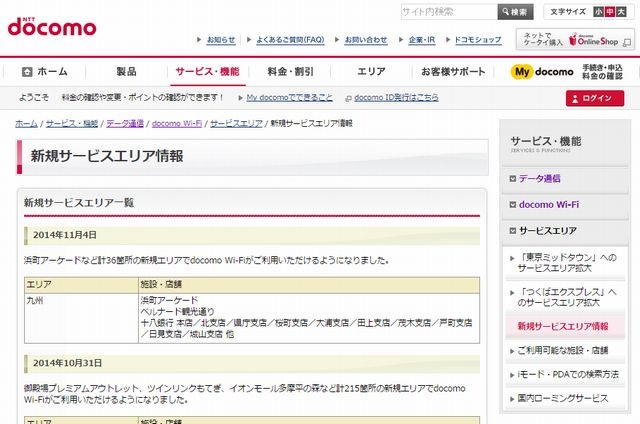
Task: Click サービス・機能 in the breadcrumb
Action: (72, 124)
